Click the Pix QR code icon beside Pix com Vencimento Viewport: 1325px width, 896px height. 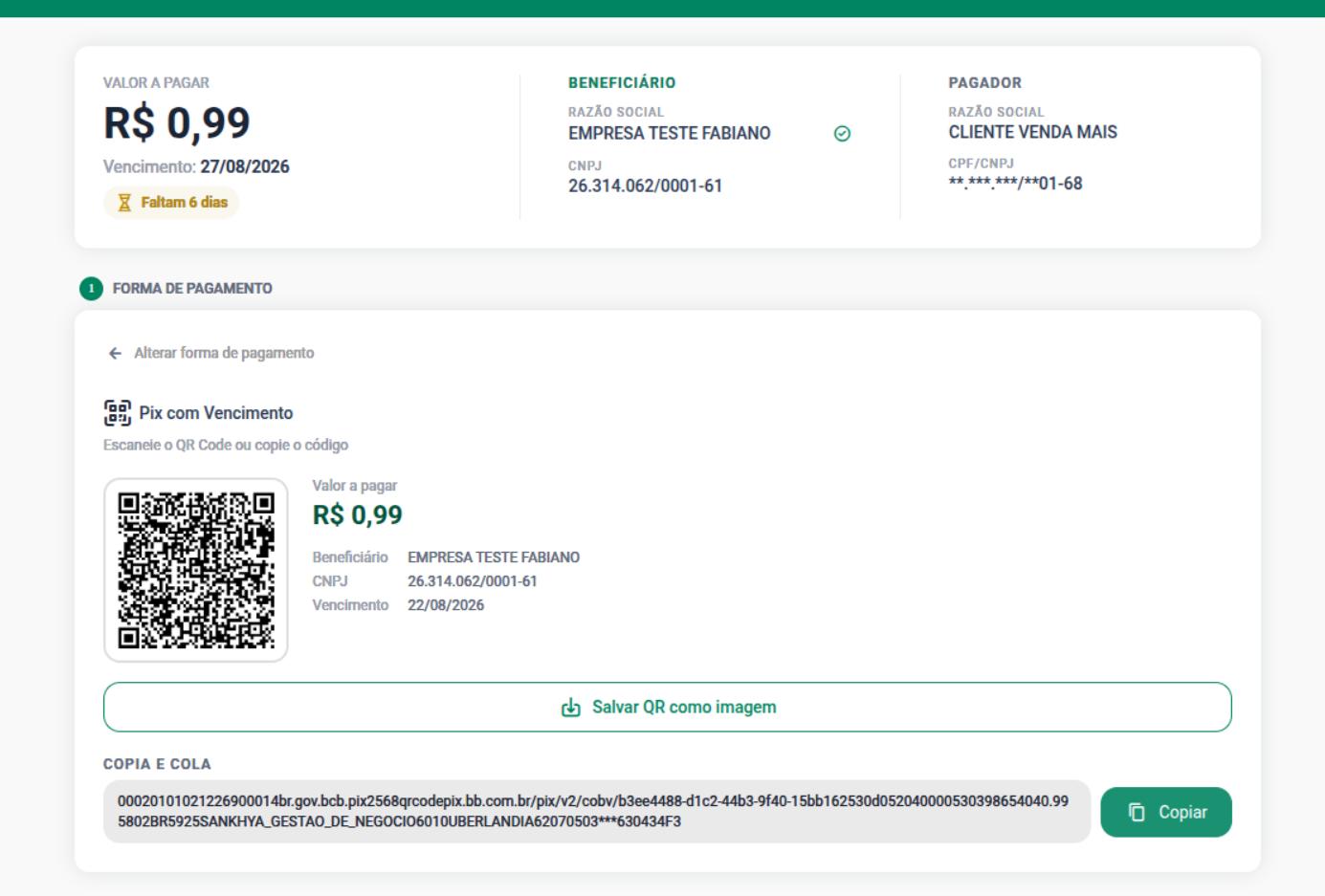click(x=117, y=413)
